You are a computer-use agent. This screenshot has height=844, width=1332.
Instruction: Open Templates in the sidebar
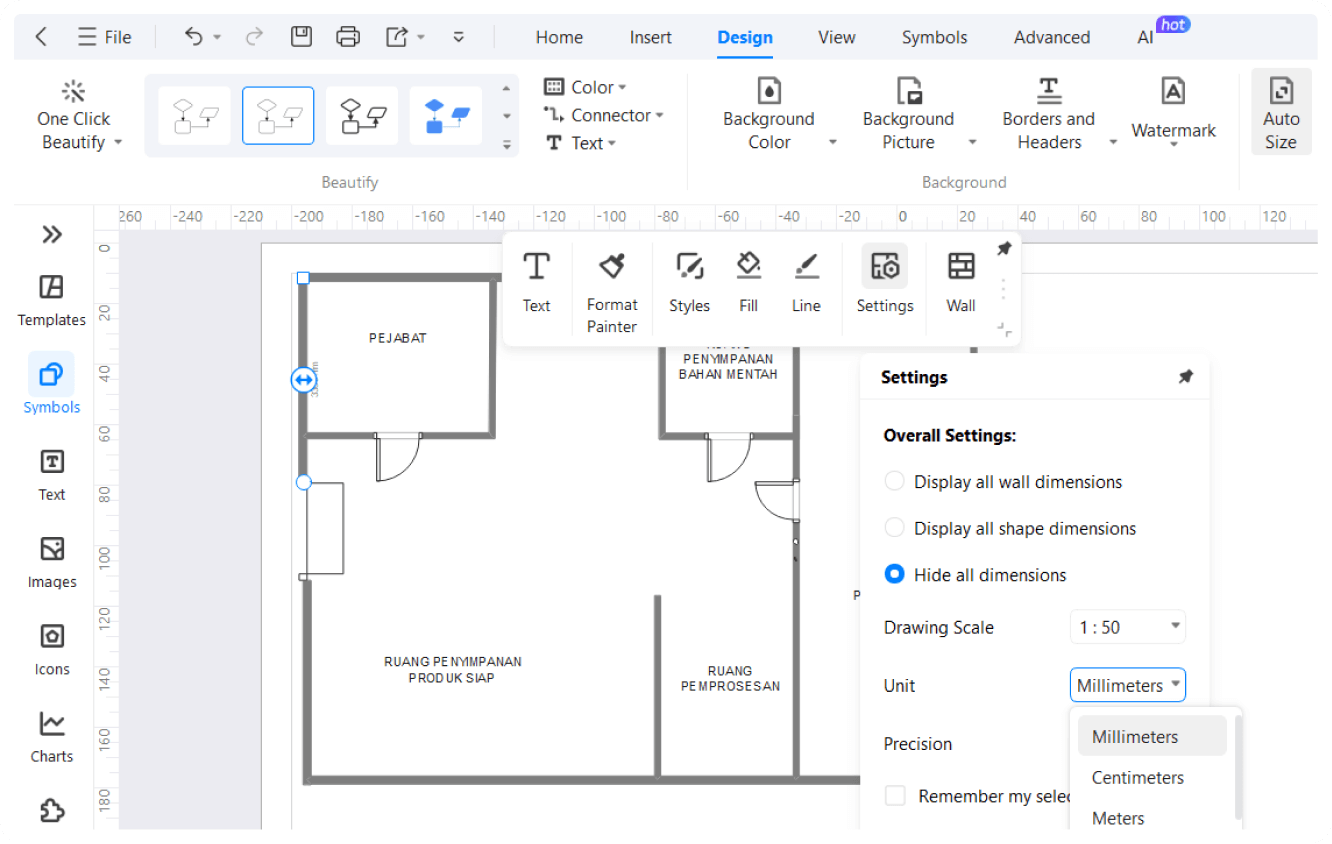tap(52, 301)
